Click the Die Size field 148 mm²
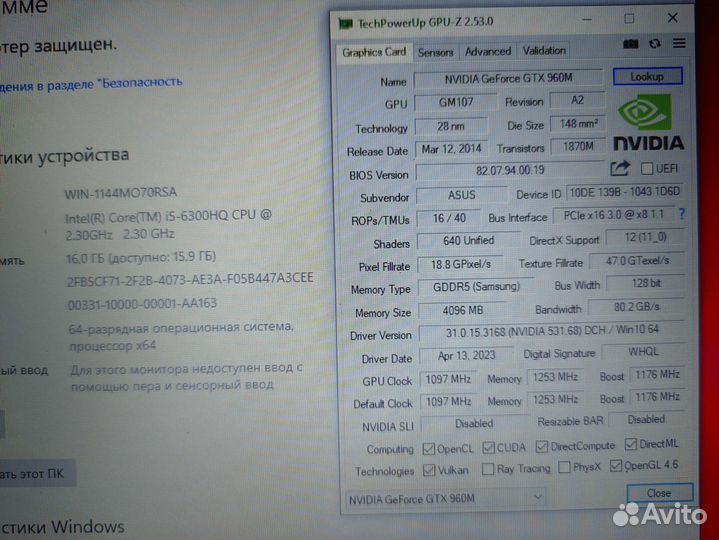Image resolution: width=719 pixels, height=540 pixels. [x=578, y=124]
